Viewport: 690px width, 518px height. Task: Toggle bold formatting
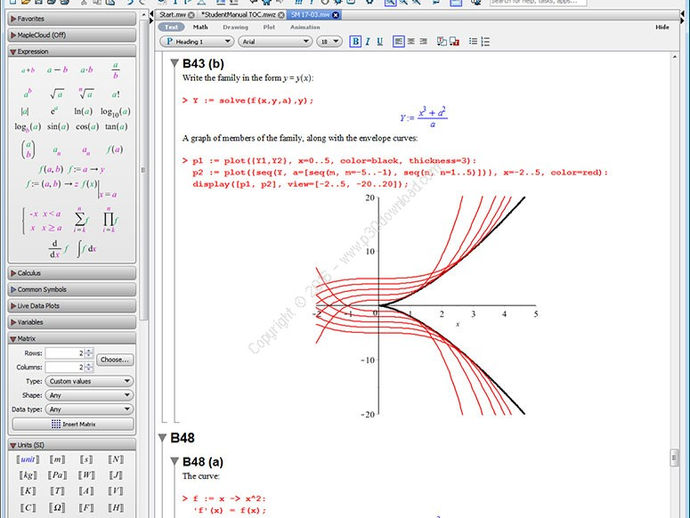click(355, 41)
